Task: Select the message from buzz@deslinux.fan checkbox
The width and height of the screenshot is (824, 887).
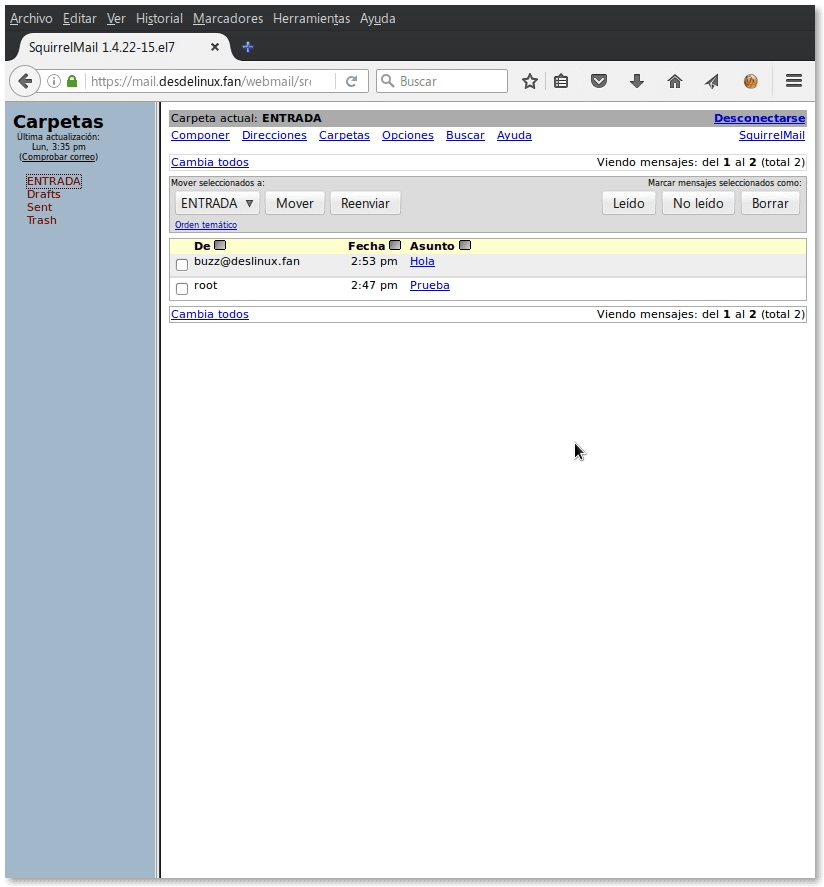Action: click(182, 264)
